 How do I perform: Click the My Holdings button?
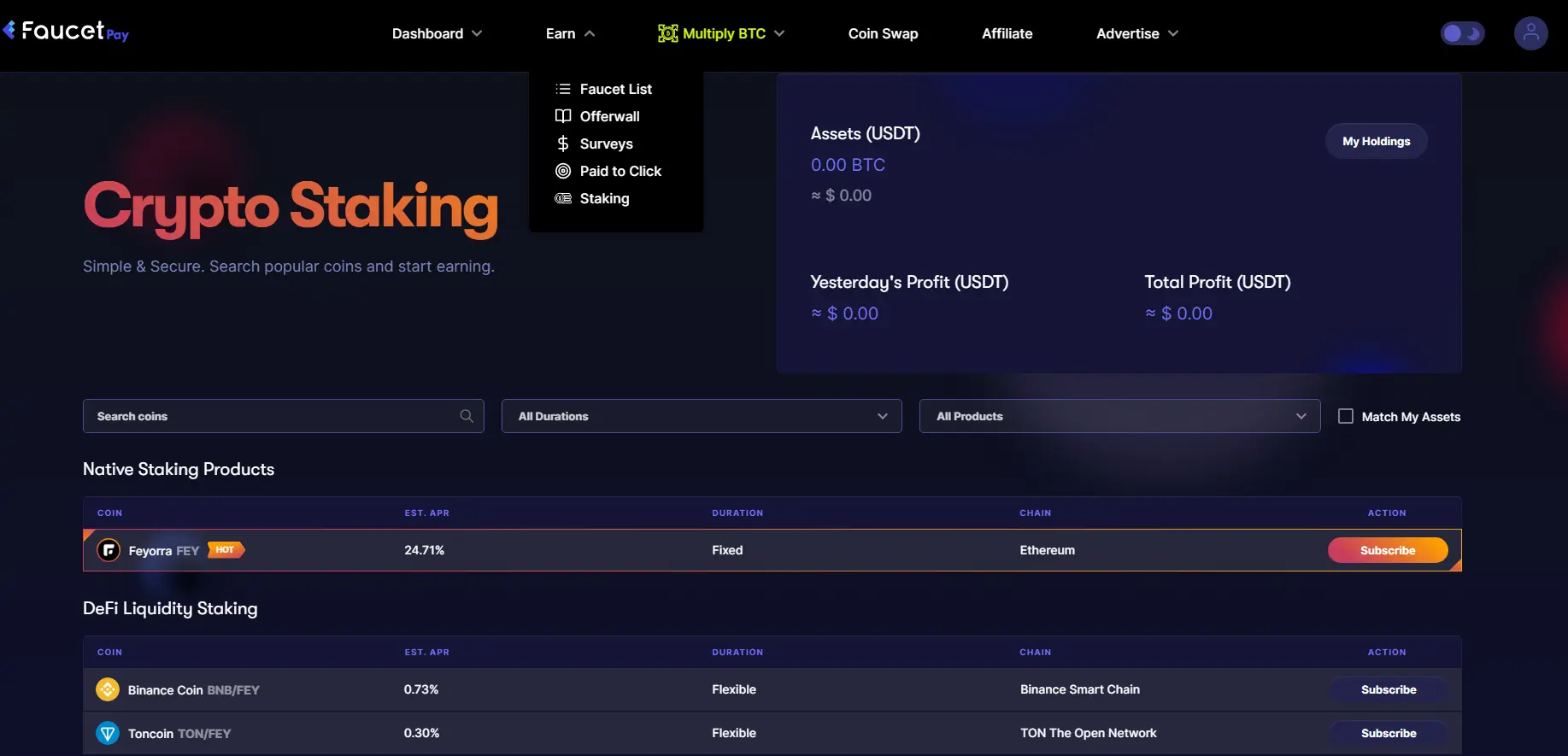1376,141
